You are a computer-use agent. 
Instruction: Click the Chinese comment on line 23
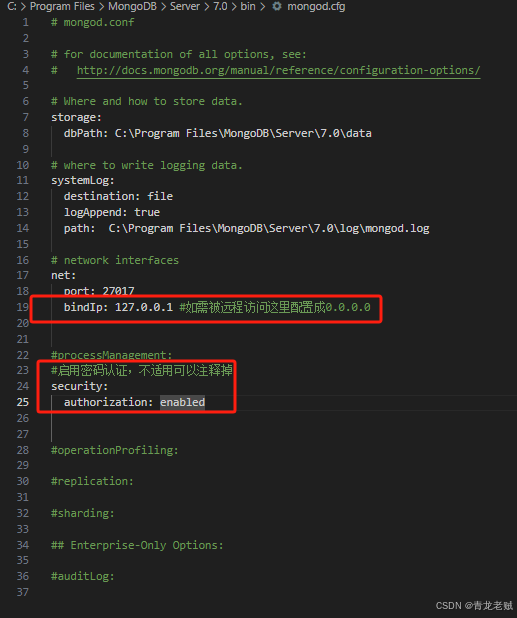pyautogui.click(x=142, y=370)
